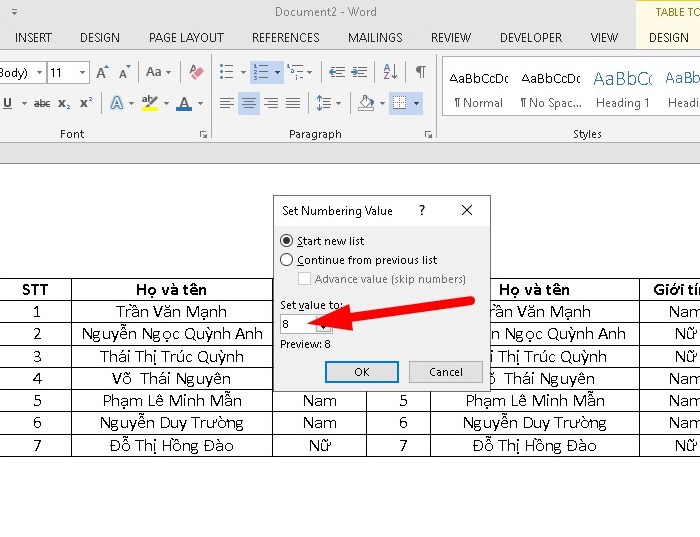Click the cell Trần Văn Mạnh in left table
This screenshot has width=700, height=537.
point(171,312)
